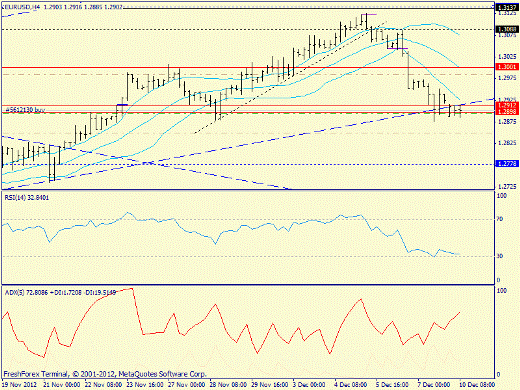Select the red 1.2898 price tag
520x390 pixels.
click(507, 112)
